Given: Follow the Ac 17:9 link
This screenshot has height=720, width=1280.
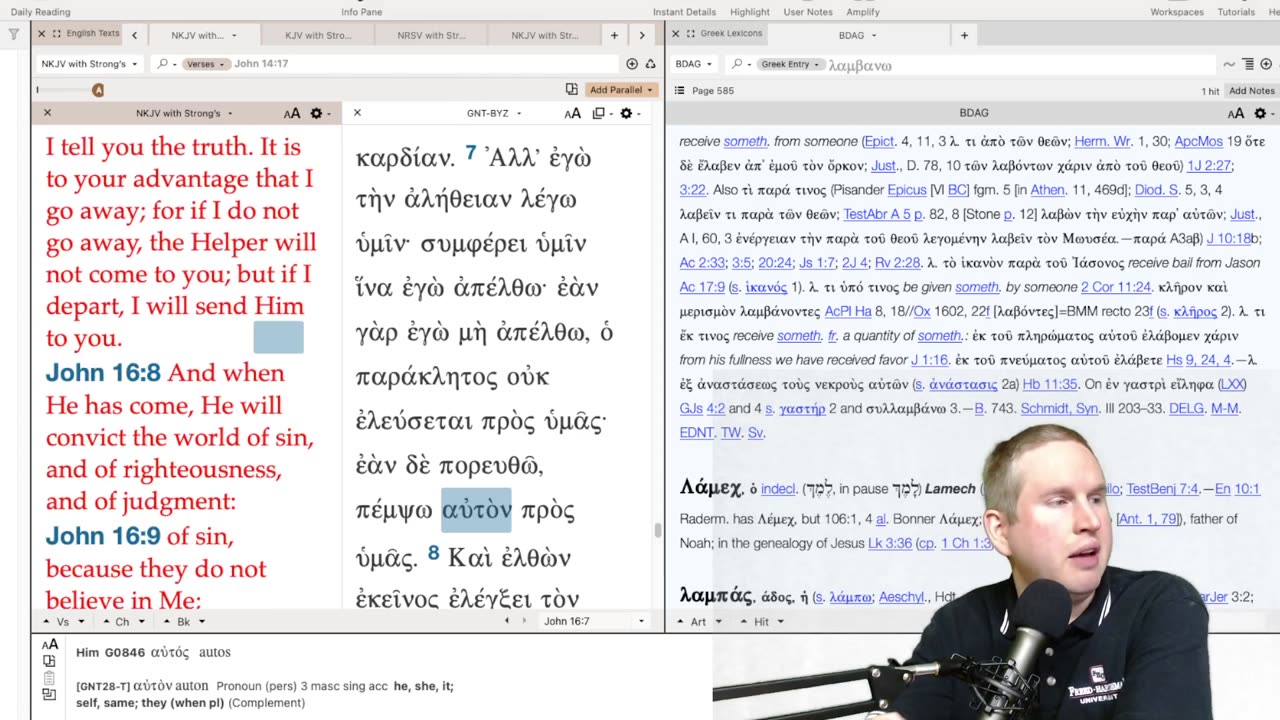Looking at the screenshot, I should click(702, 287).
